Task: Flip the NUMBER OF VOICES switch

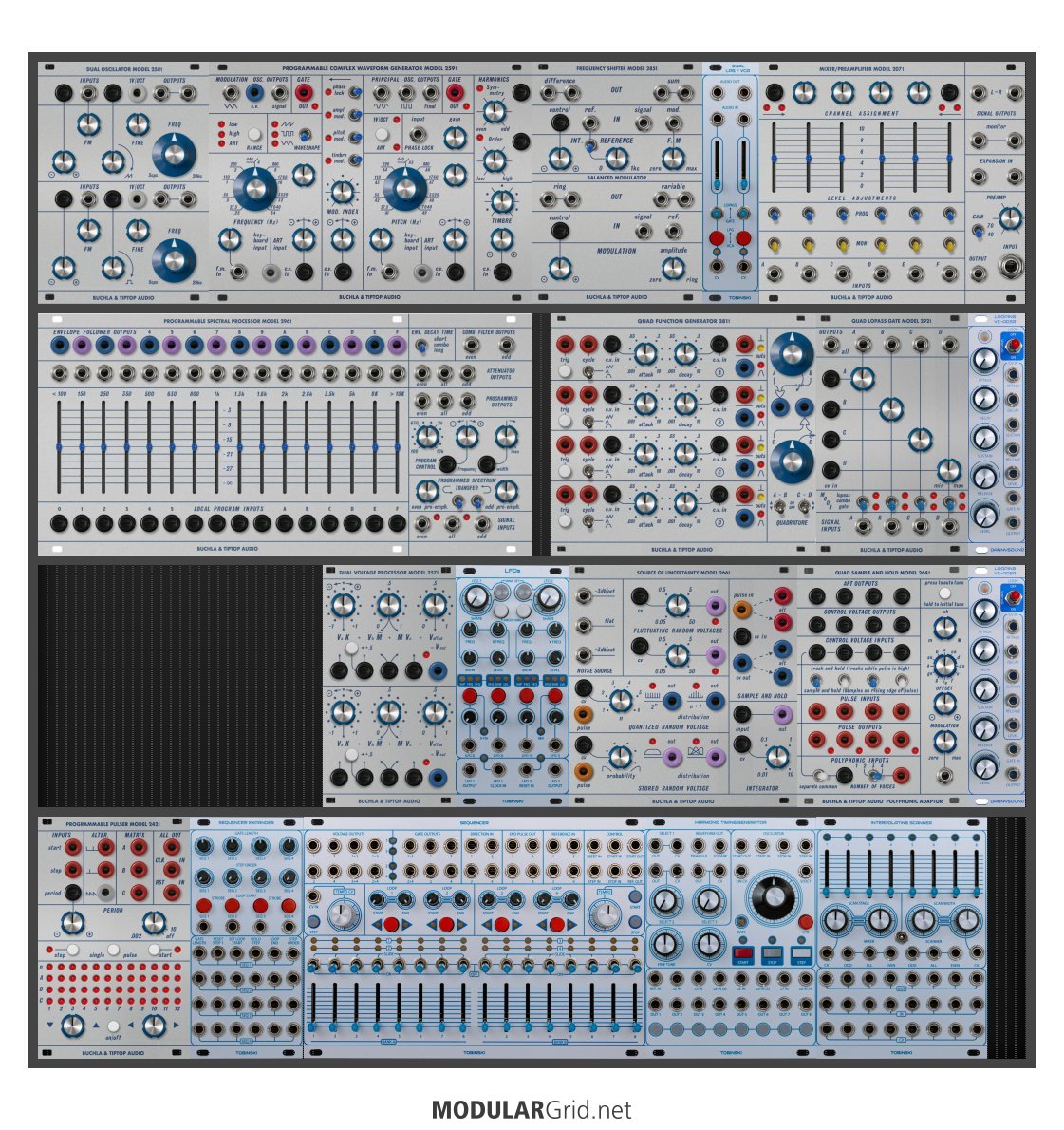Action: (x=874, y=776)
